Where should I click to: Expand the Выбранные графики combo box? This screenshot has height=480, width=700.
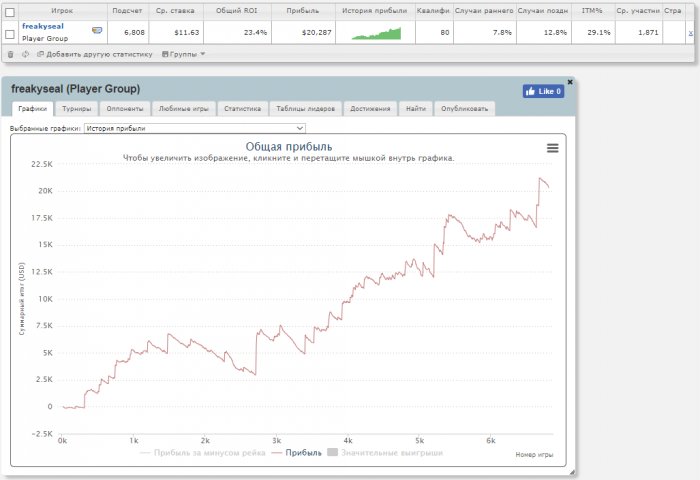tap(195, 128)
